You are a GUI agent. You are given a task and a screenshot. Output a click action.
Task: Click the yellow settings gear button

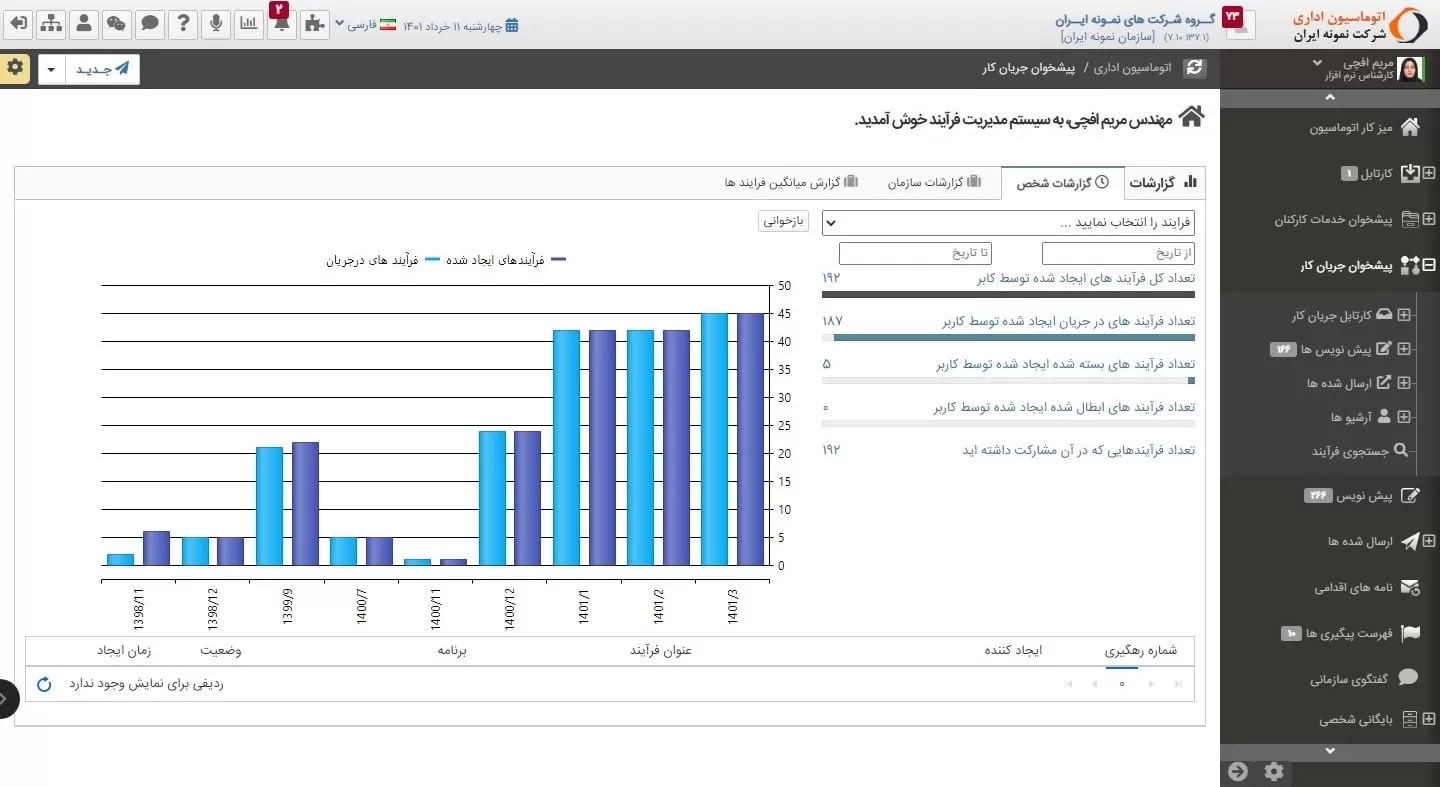click(14, 67)
